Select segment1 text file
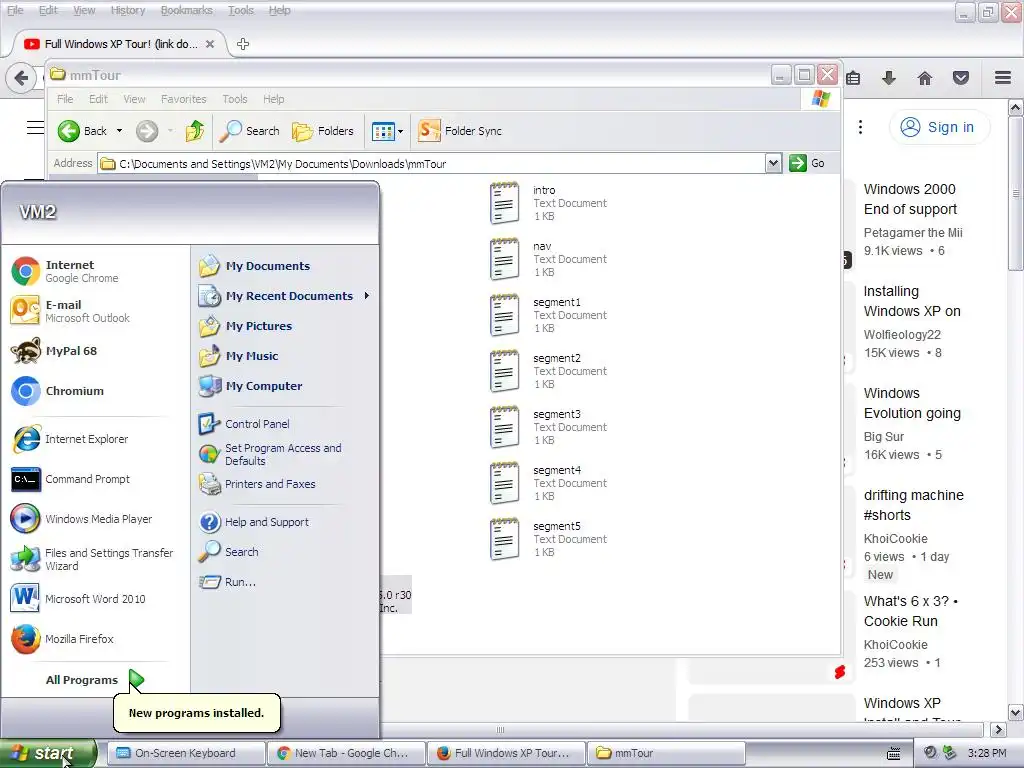Image resolution: width=1024 pixels, height=768 pixels. (549, 315)
